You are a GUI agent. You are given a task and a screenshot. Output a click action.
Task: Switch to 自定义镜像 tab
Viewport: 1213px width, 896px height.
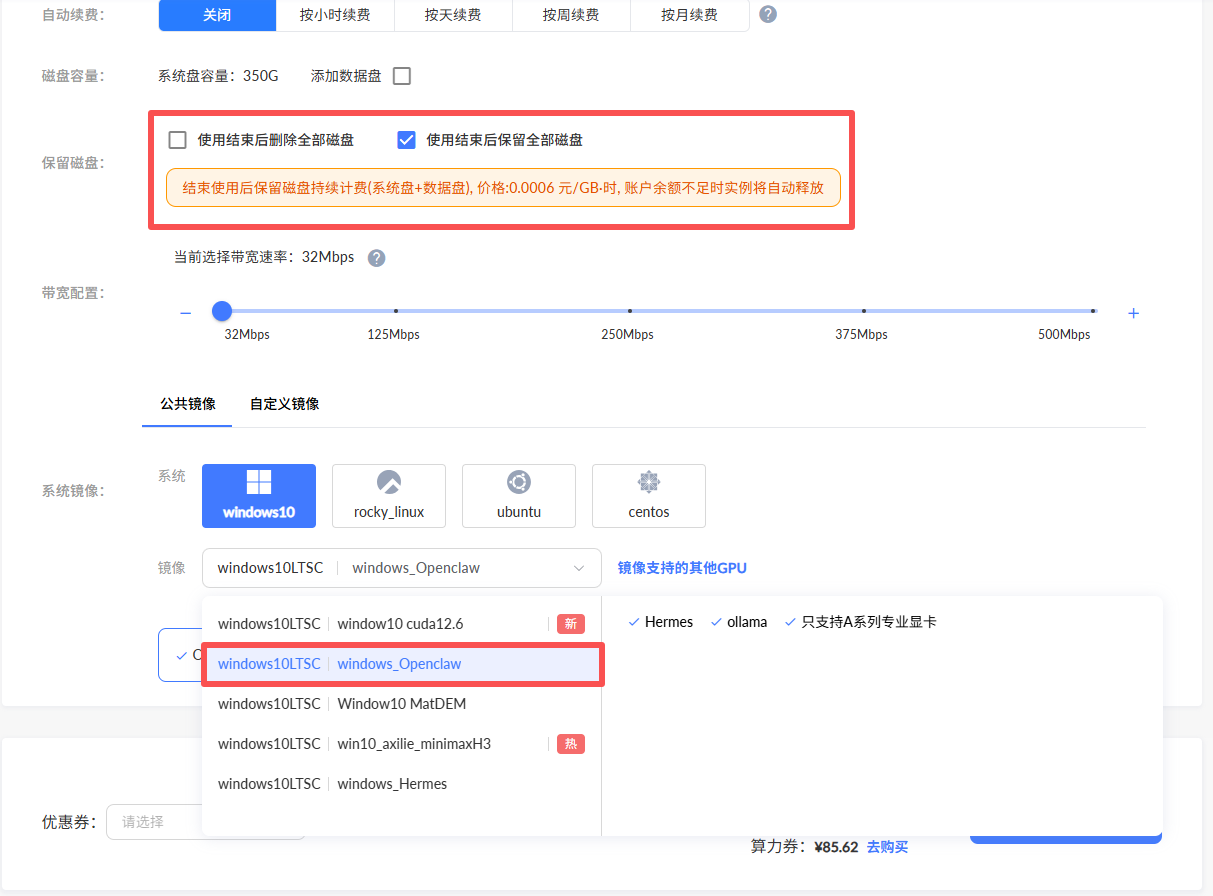(285, 404)
